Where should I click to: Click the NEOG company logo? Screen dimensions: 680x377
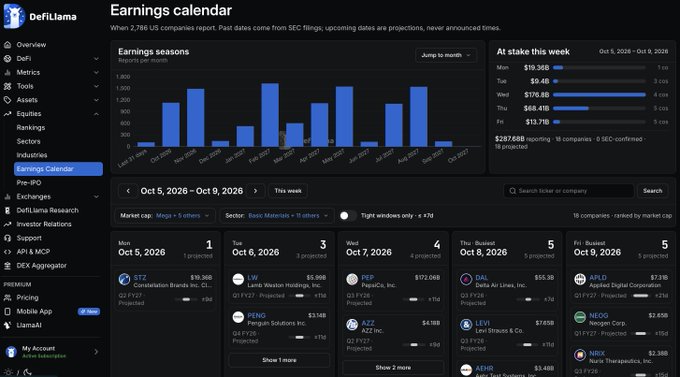(580, 317)
